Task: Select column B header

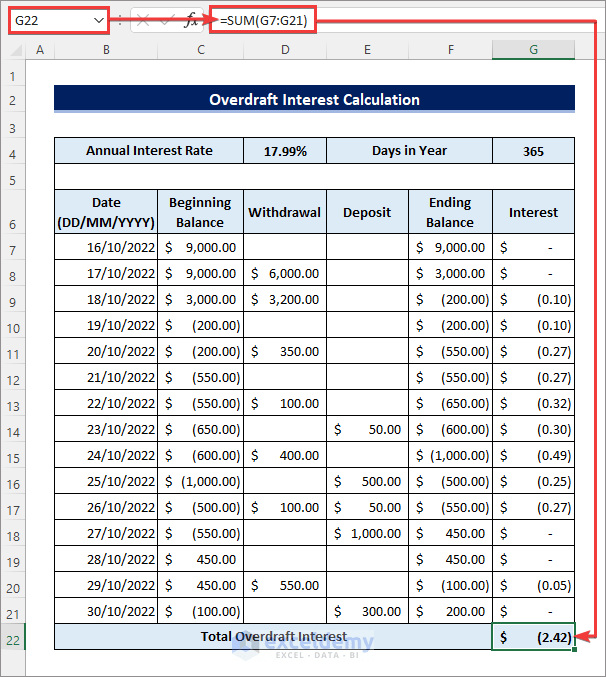Action: pos(106,50)
